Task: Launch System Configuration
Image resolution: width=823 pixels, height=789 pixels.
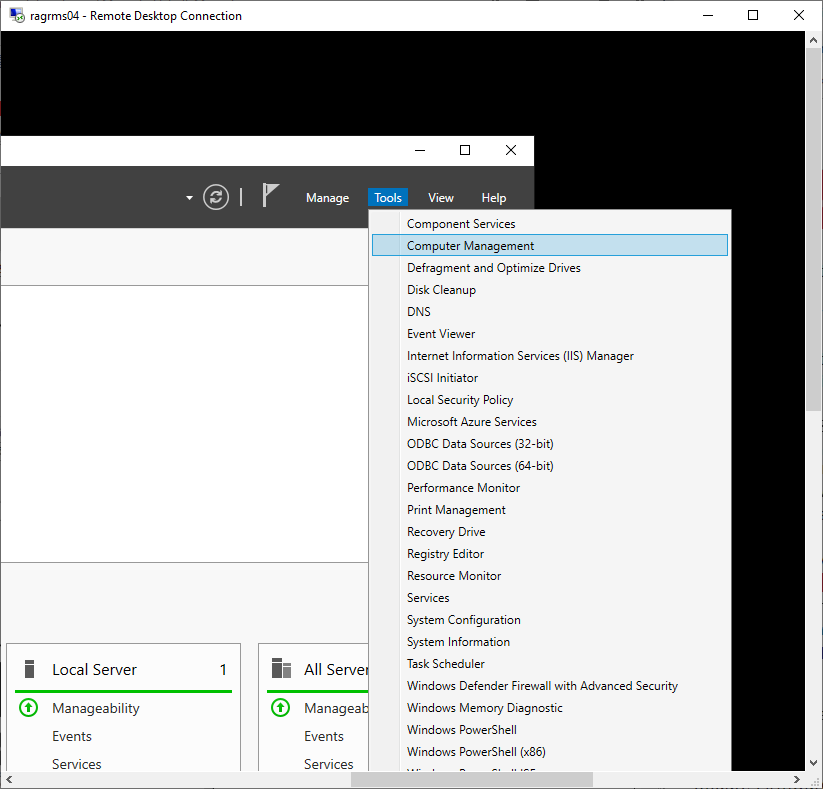Action: coord(550,620)
